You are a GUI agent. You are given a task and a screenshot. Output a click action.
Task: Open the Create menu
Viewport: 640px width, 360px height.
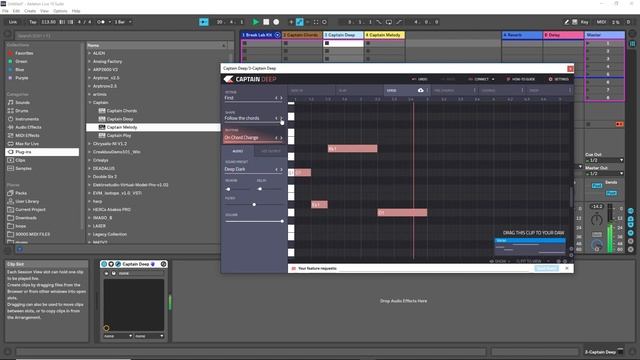click(30, 11)
